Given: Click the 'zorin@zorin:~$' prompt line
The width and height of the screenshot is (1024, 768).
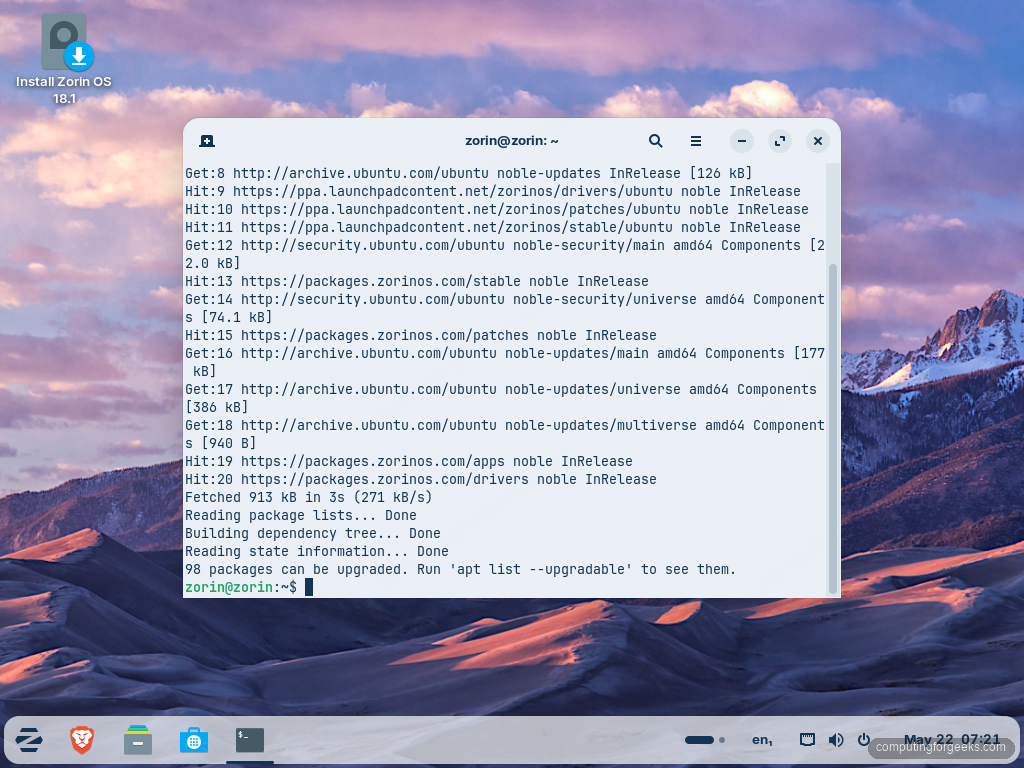Looking at the screenshot, I should click(249, 587).
